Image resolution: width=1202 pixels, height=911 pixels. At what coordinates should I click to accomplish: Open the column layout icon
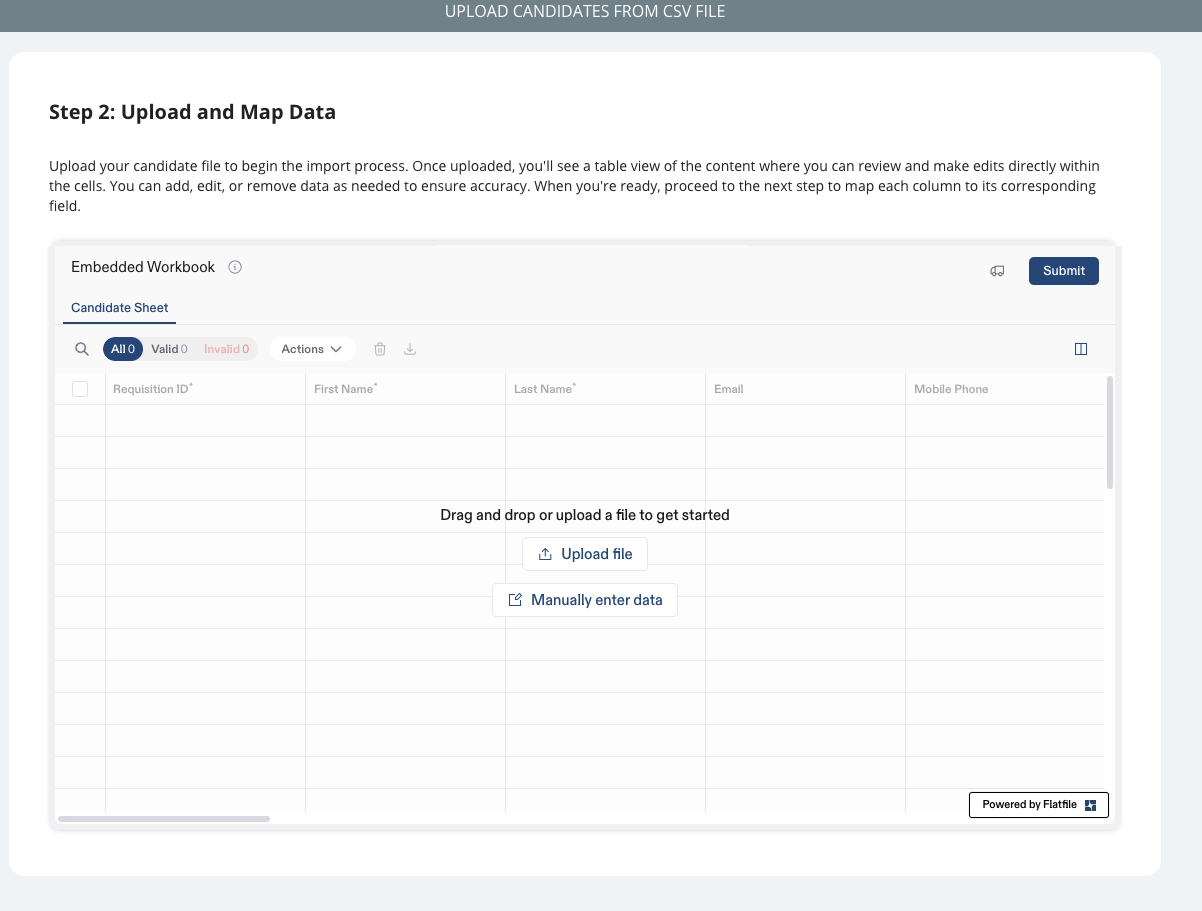tap(1081, 349)
